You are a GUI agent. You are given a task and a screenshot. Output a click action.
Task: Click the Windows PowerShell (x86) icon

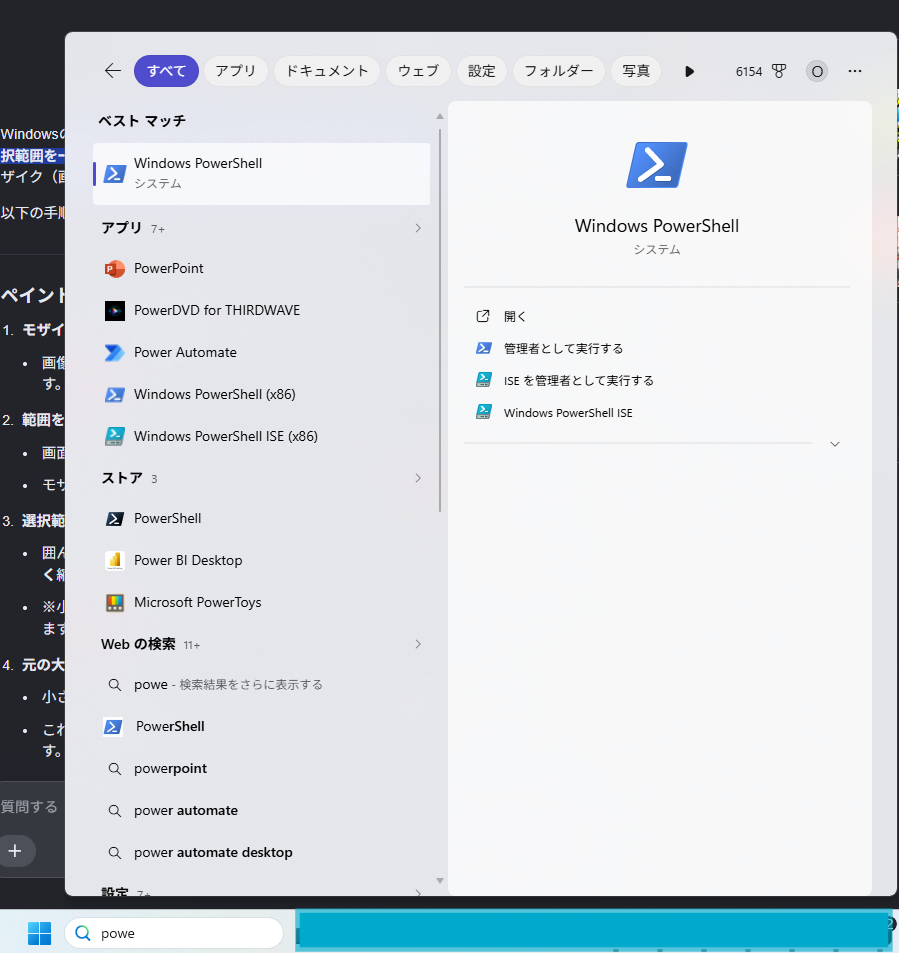click(x=115, y=394)
